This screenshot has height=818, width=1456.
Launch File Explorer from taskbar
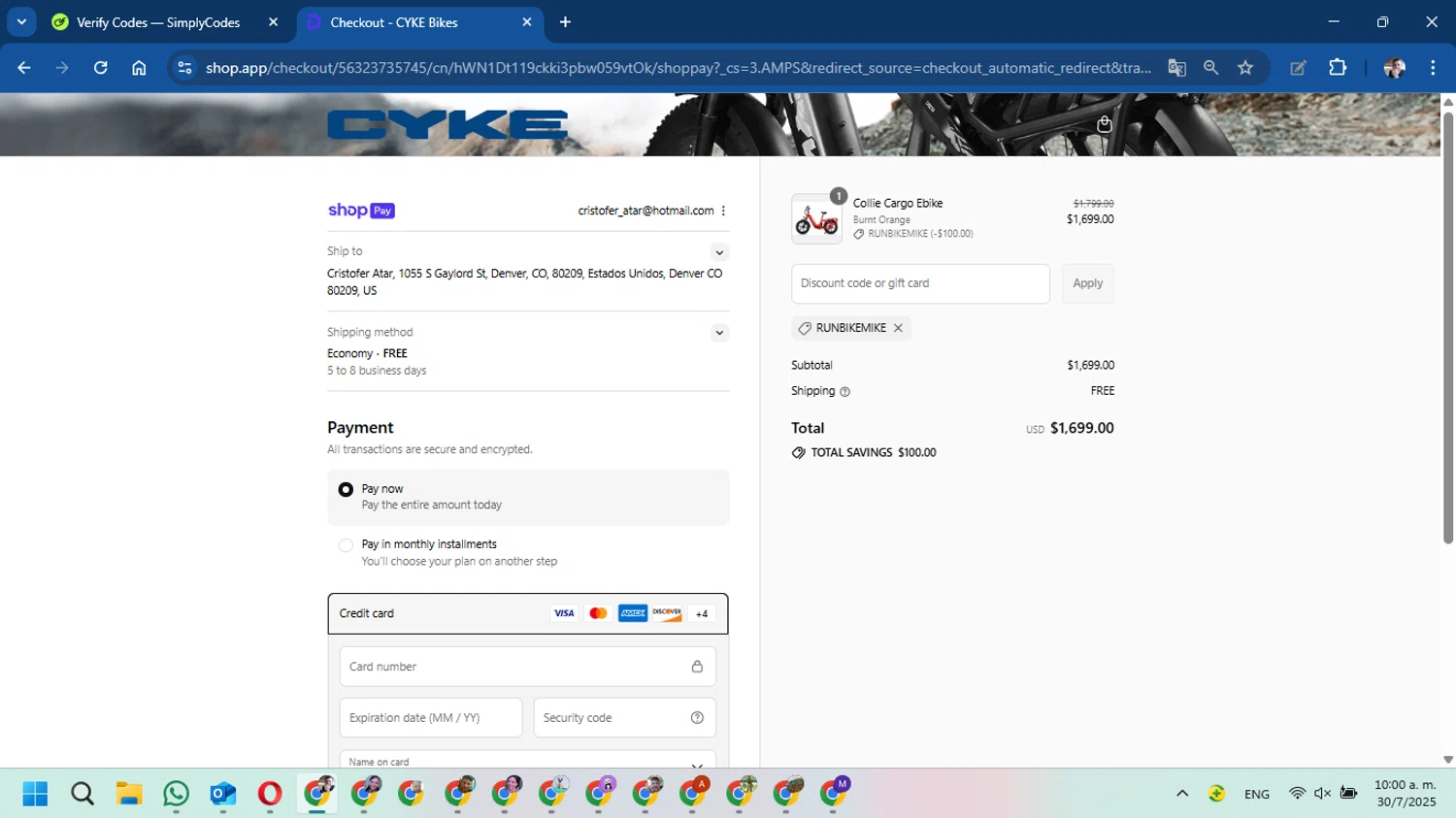pos(129,794)
